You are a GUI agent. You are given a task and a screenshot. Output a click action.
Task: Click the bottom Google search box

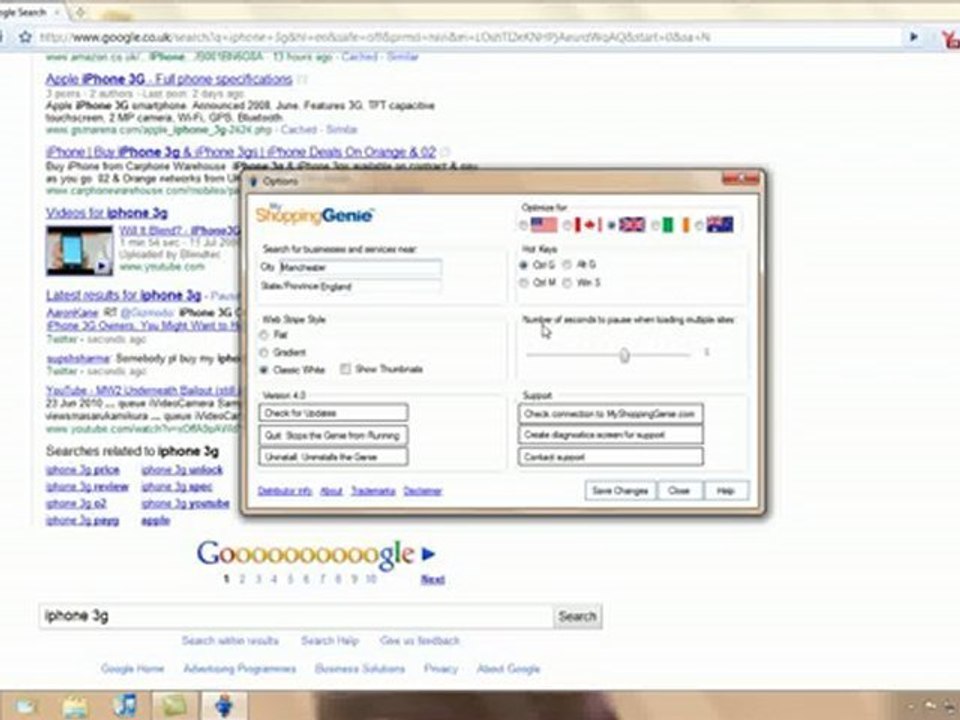click(296, 616)
